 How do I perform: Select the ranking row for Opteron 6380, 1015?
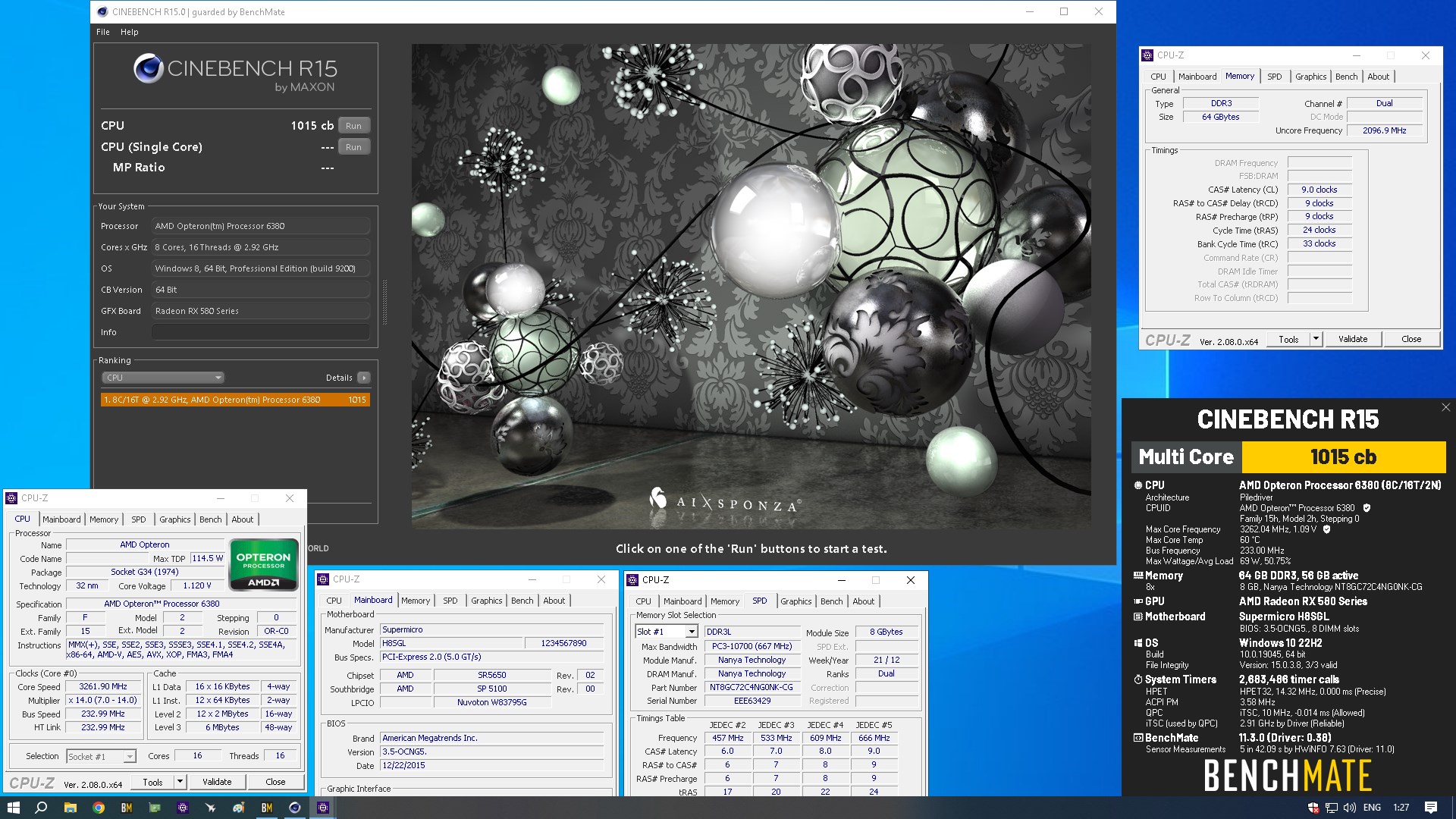pyautogui.click(x=235, y=400)
